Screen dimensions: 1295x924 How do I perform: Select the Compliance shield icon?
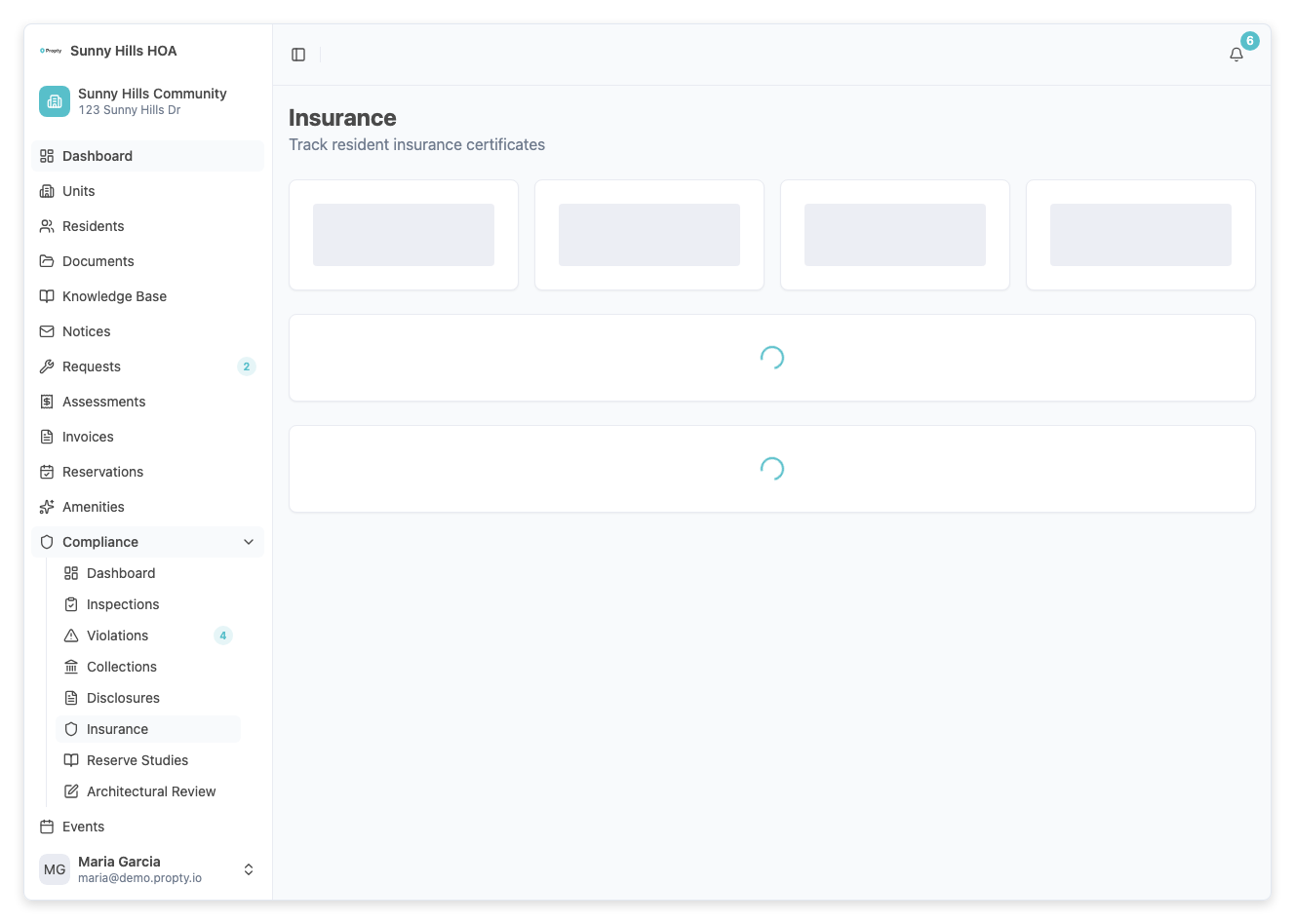pyautogui.click(x=47, y=542)
